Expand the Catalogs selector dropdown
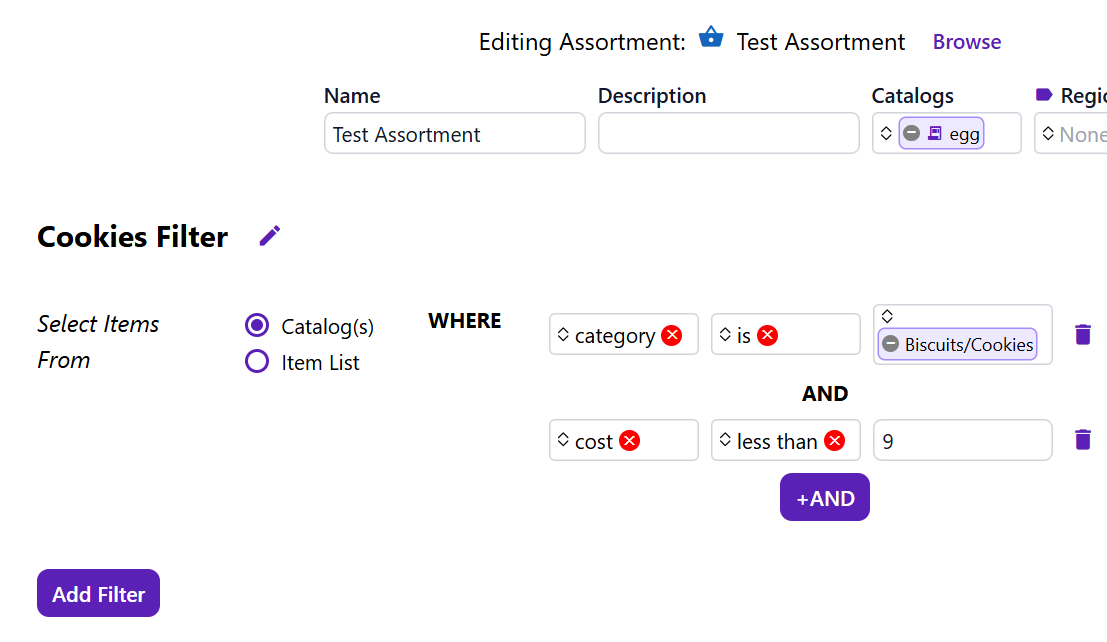 [x=886, y=133]
